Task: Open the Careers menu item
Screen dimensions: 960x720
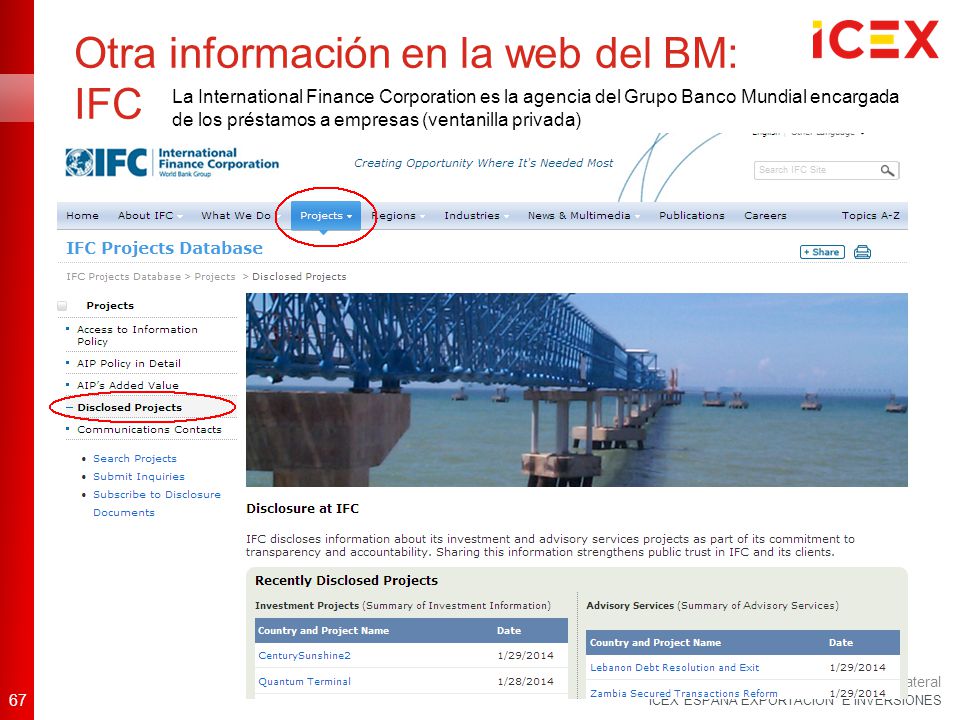Action: click(765, 216)
